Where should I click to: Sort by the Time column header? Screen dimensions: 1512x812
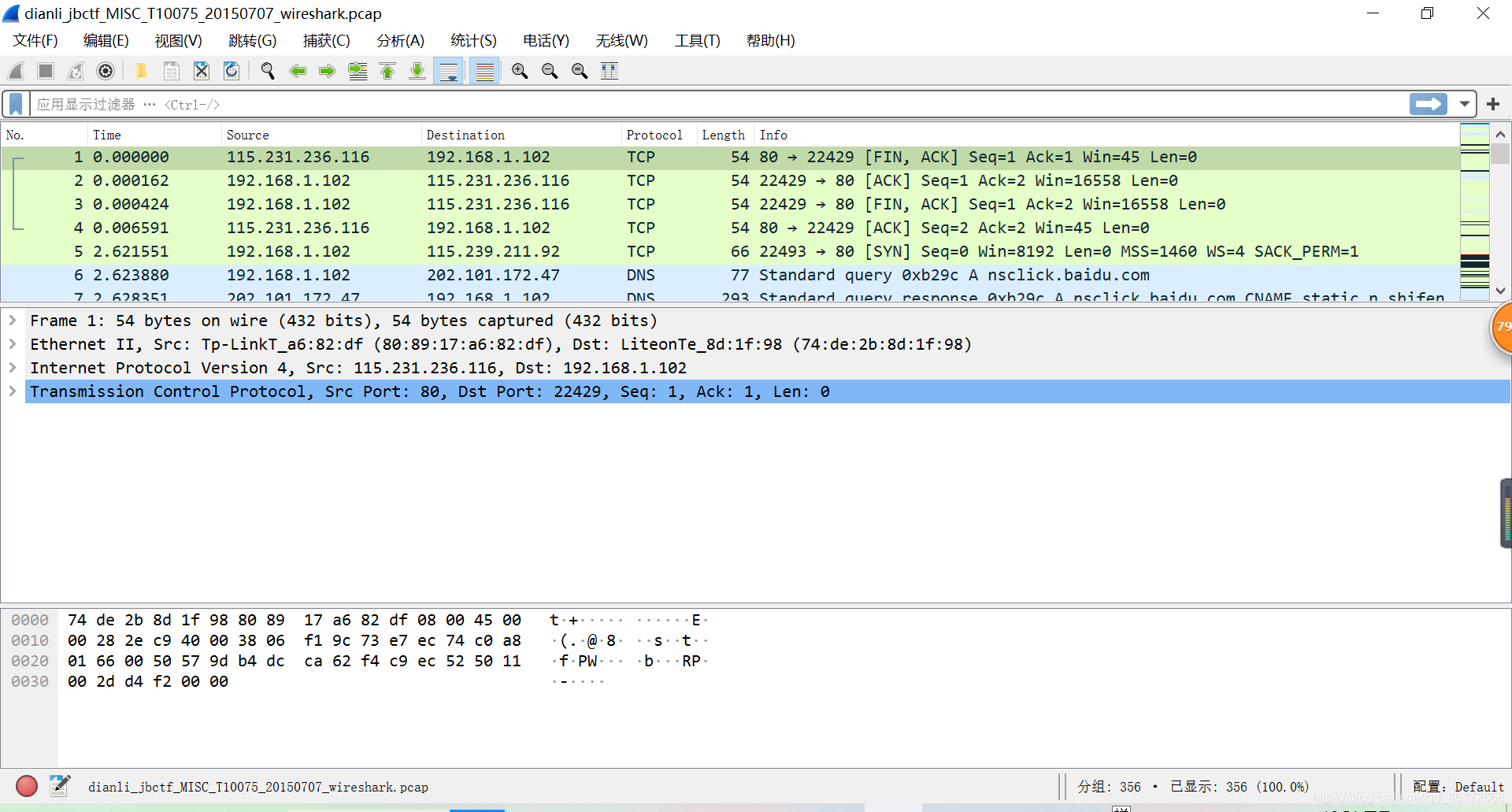(x=154, y=135)
